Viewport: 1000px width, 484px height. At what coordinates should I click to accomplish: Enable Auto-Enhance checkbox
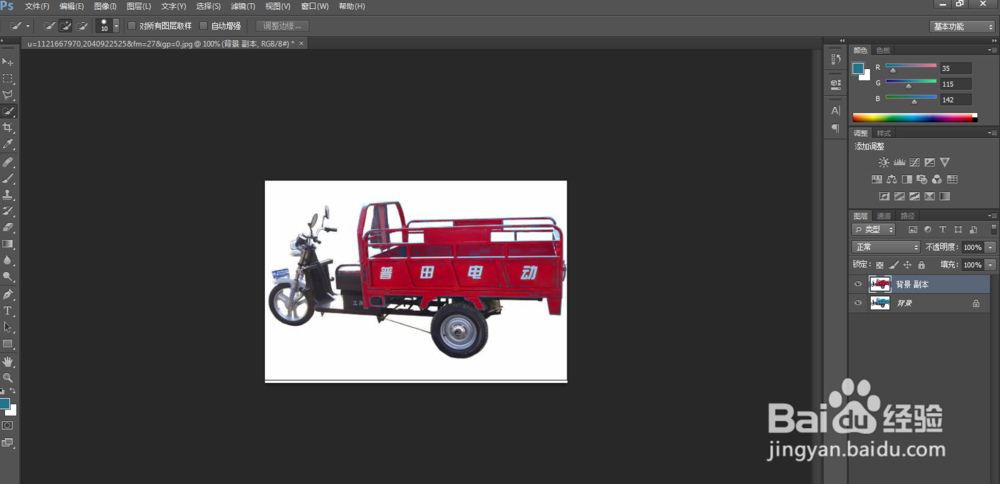(203, 26)
